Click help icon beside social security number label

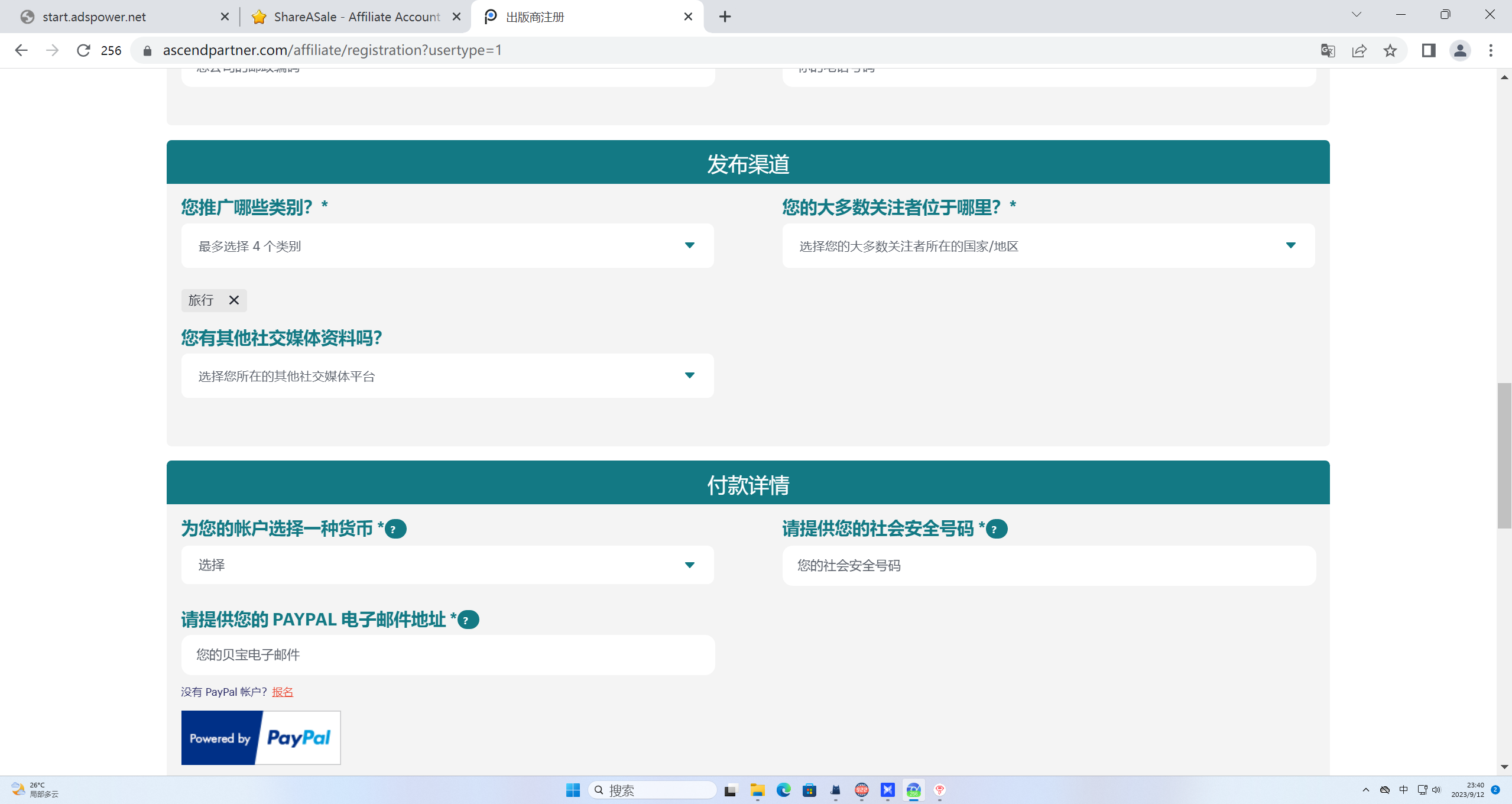pyautogui.click(x=996, y=529)
